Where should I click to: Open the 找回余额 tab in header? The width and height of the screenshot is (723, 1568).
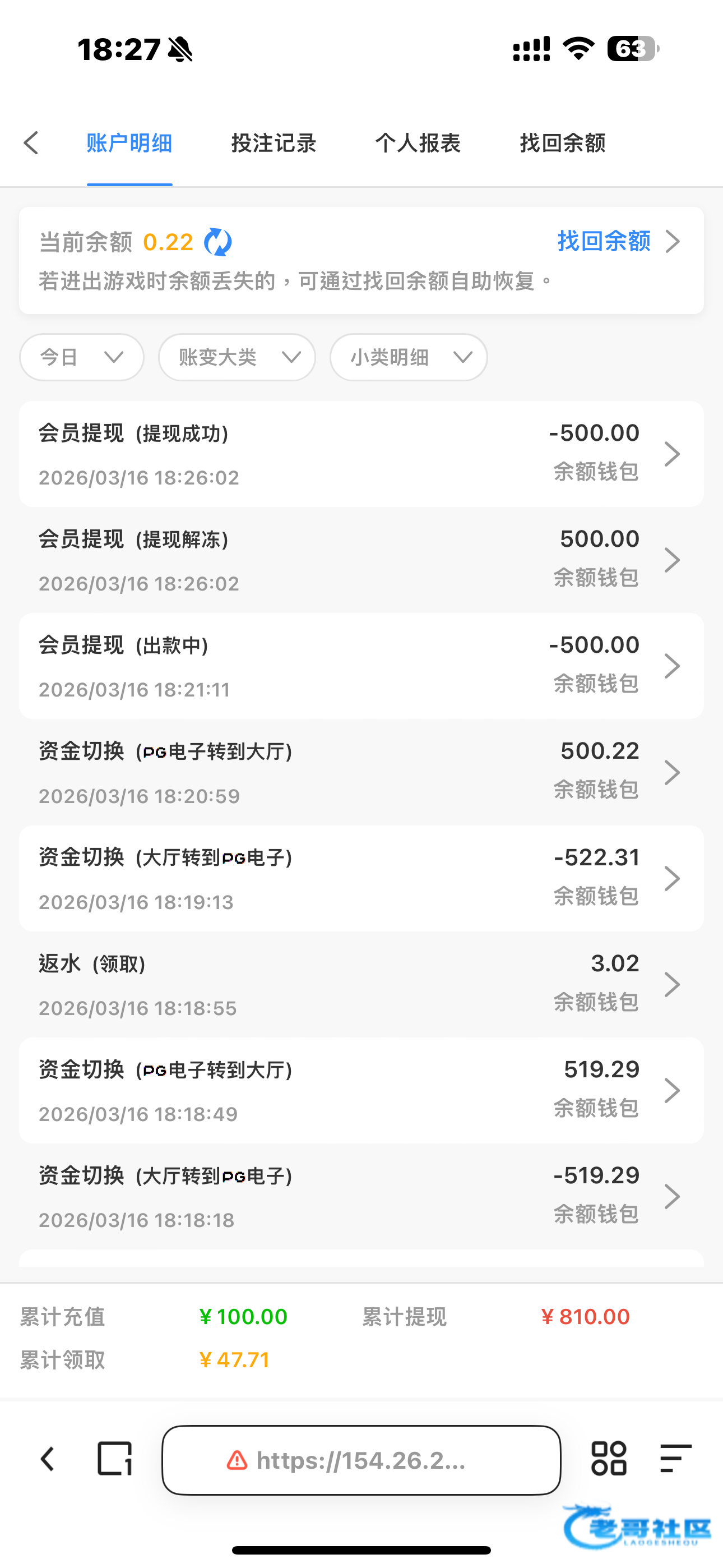[562, 144]
